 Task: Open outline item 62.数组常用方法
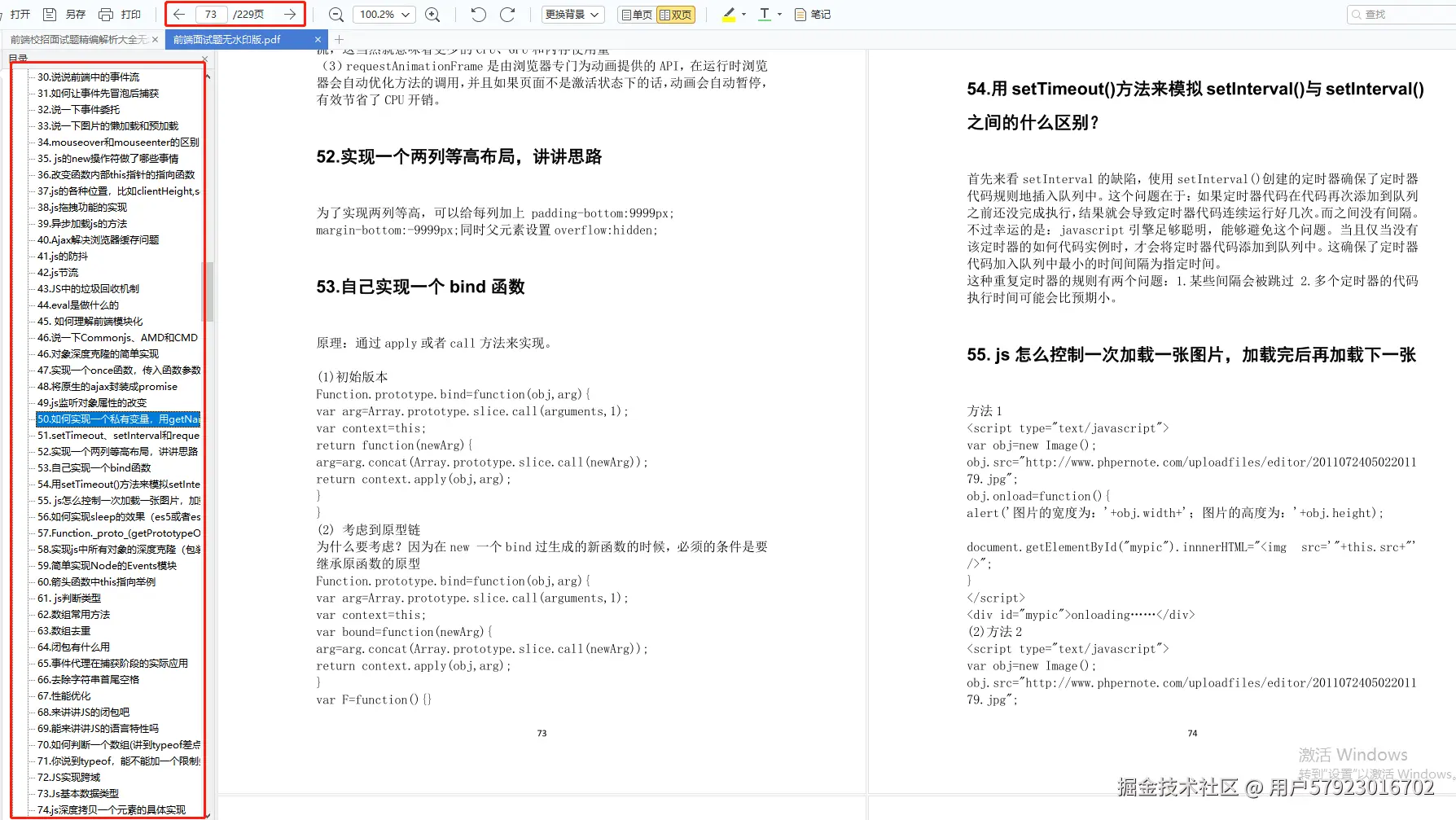73,615
